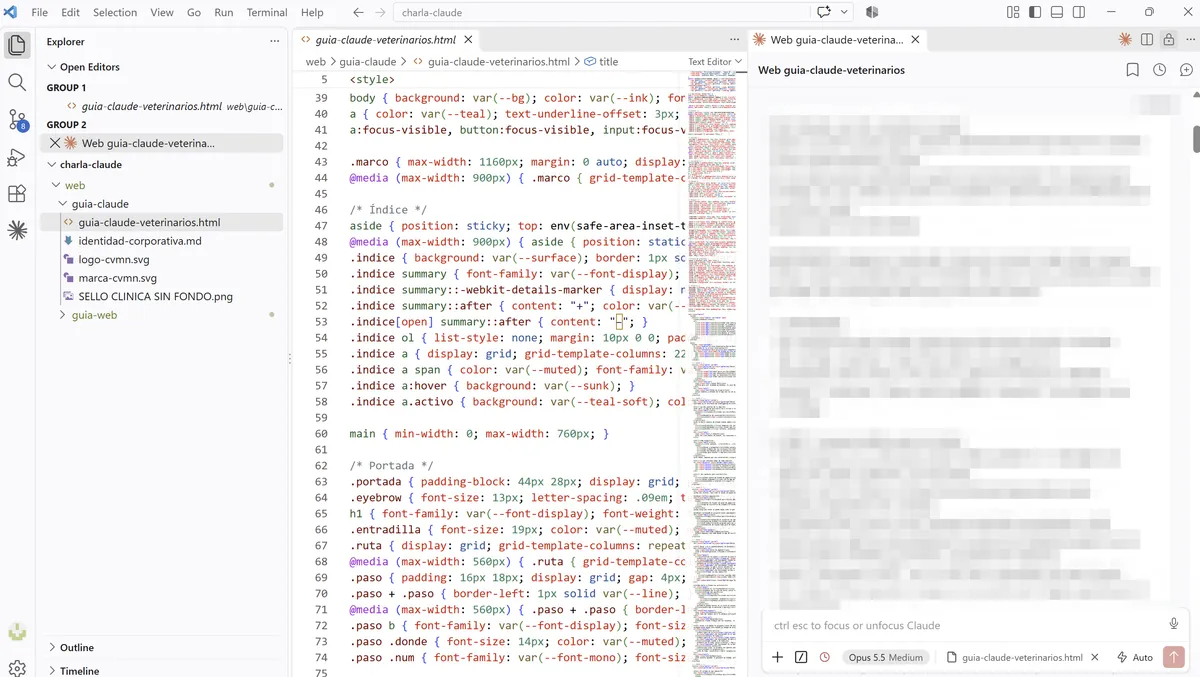This screenshot has width=1200, height=677.
Task: Open the Extensions view in activity bar
Action: (17, 194)
